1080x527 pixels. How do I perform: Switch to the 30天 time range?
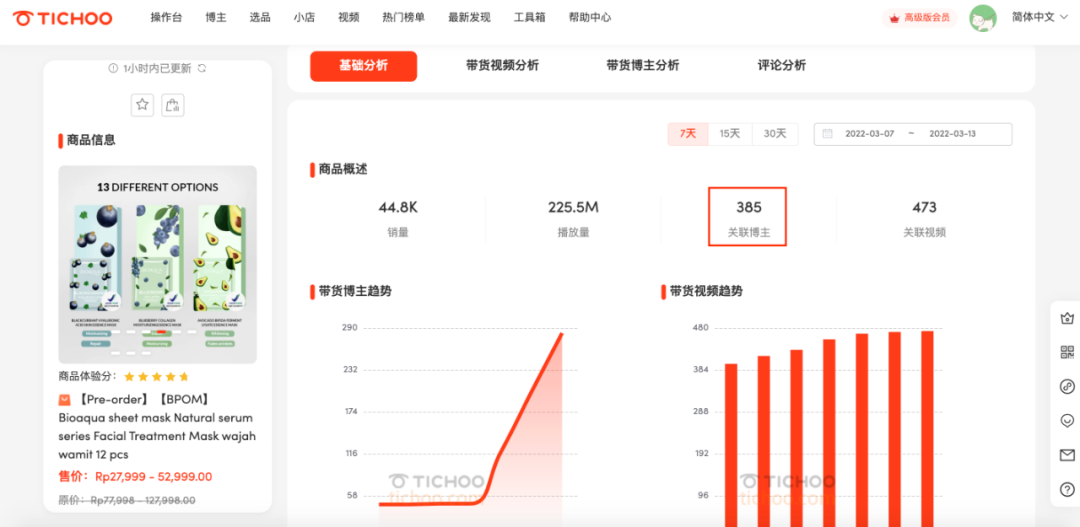point(775,134)
